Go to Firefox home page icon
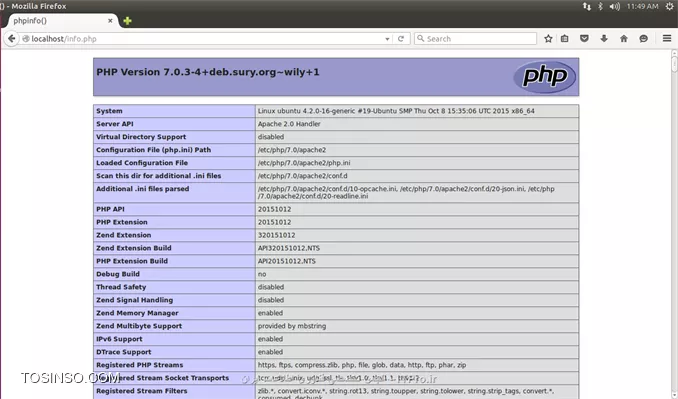This screenshot has width=678, height=399. pyautogui.click(x=624, y=38)
